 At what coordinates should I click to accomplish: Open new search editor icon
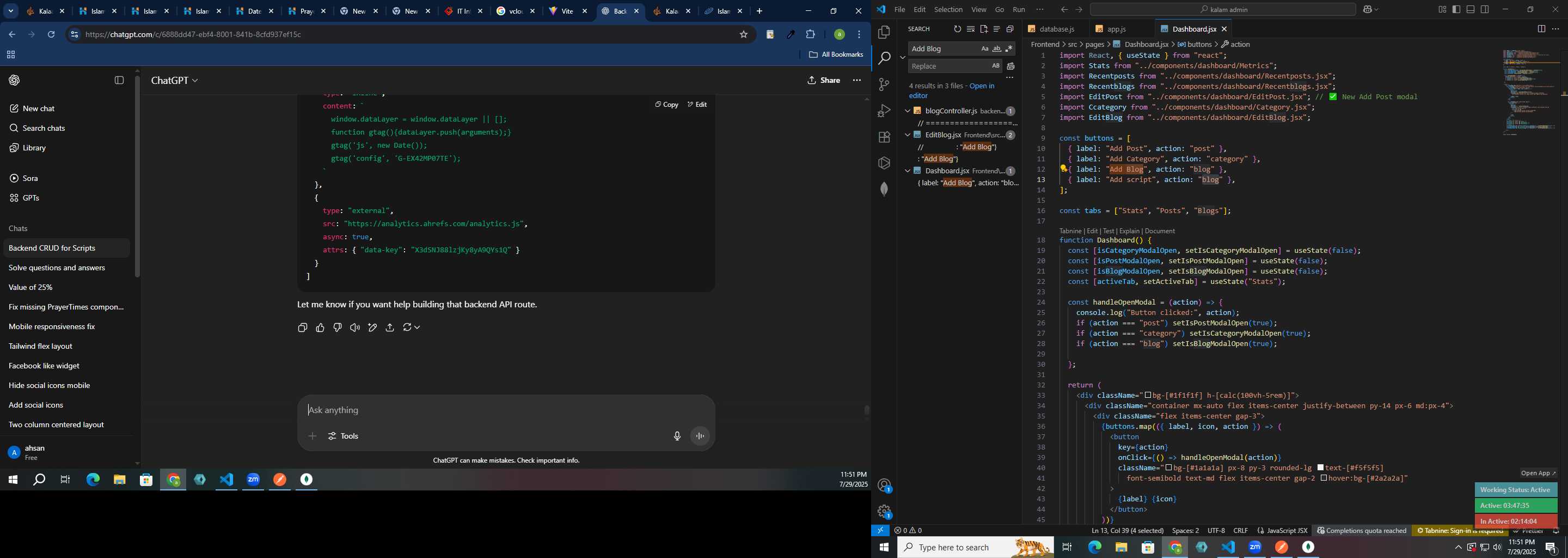984,29
